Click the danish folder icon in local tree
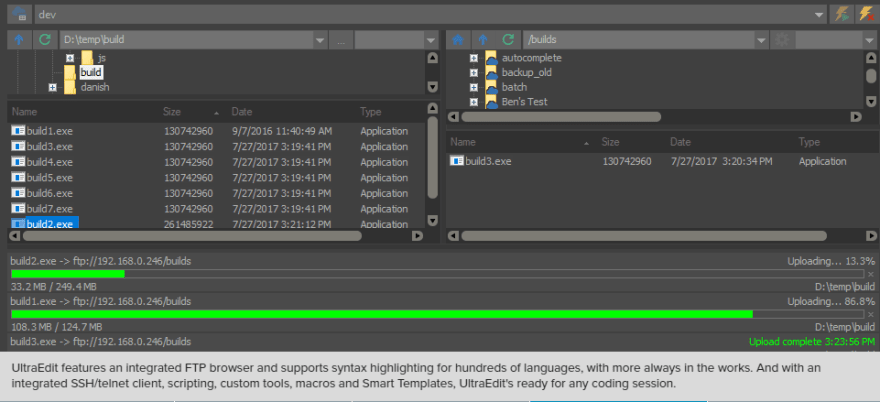The width and height of the screenshot is (880, 402). click(x=70, y=87)
